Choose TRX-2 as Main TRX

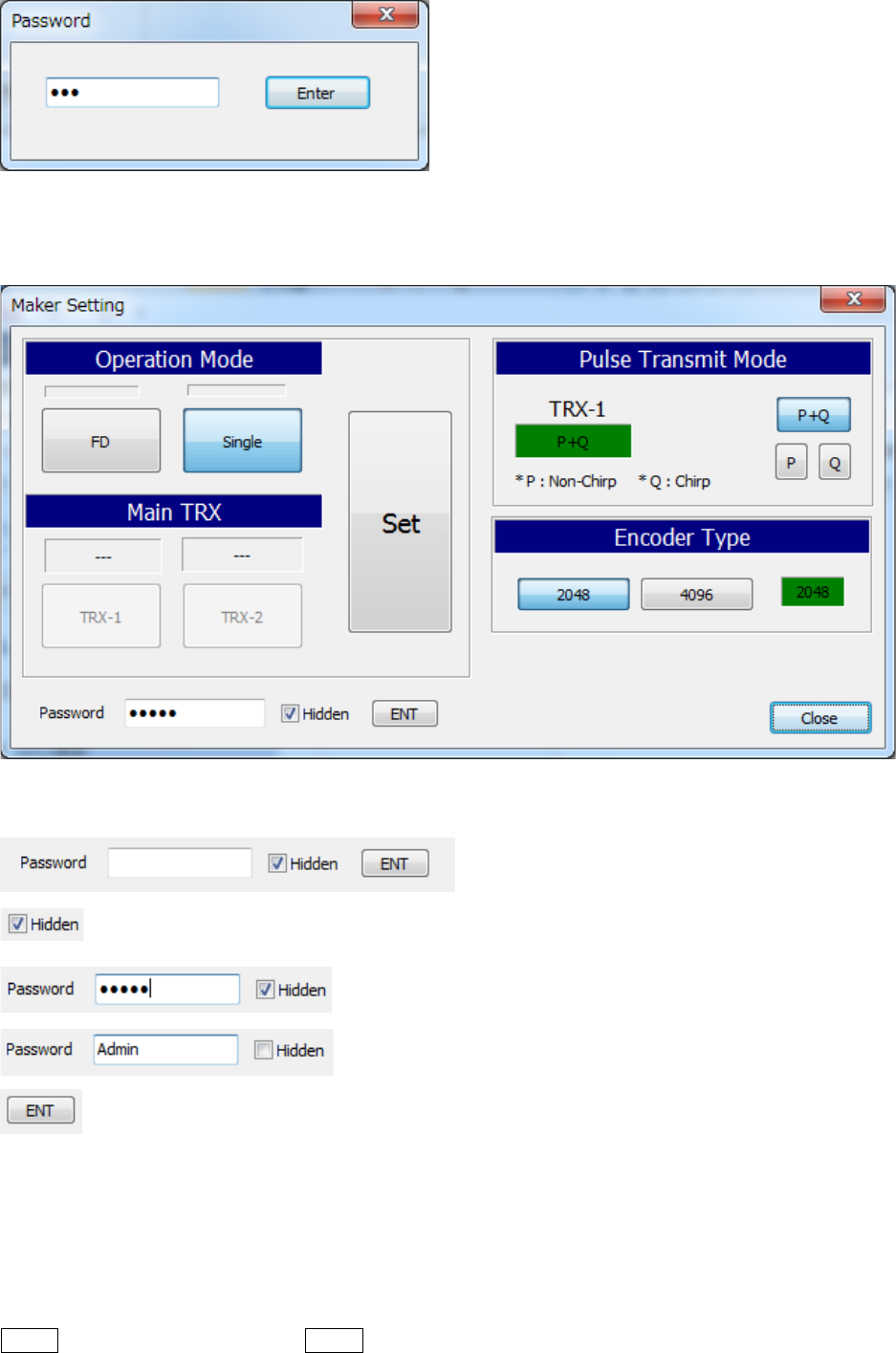[x=242, y=617]
